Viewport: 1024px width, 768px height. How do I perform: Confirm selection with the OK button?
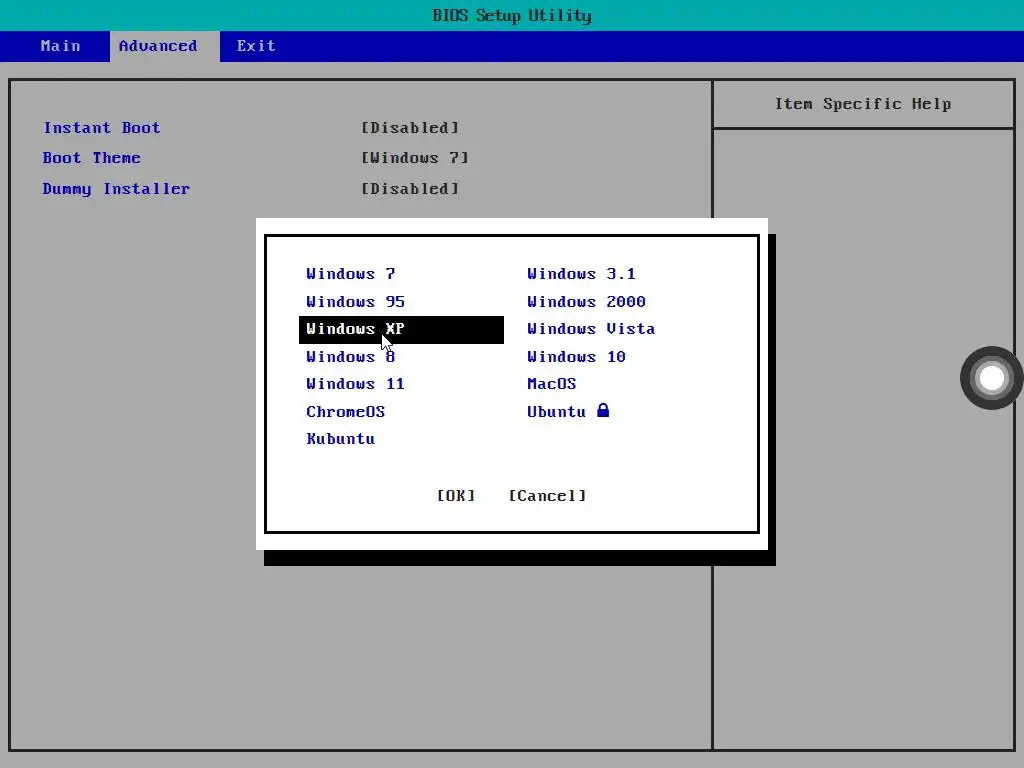(x=456, y=496)
